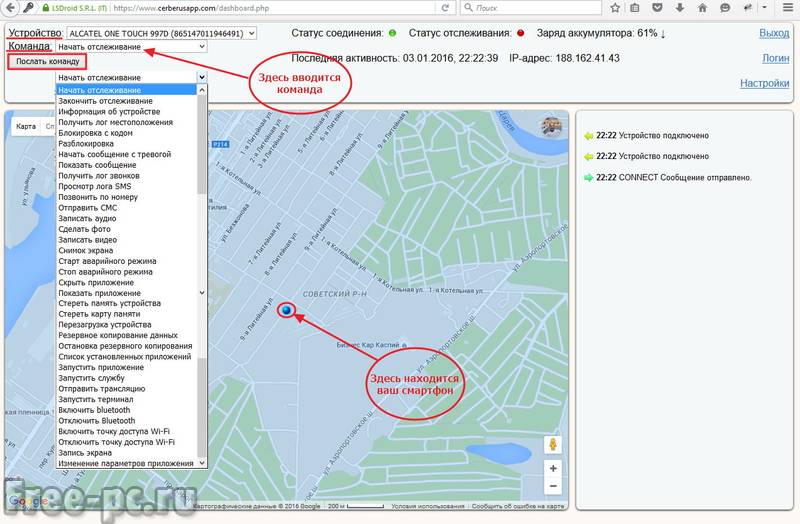
Task: Expand the small toolbar dropdown arrow near menu
Action: pyautogui.click(x=764, y=8)
